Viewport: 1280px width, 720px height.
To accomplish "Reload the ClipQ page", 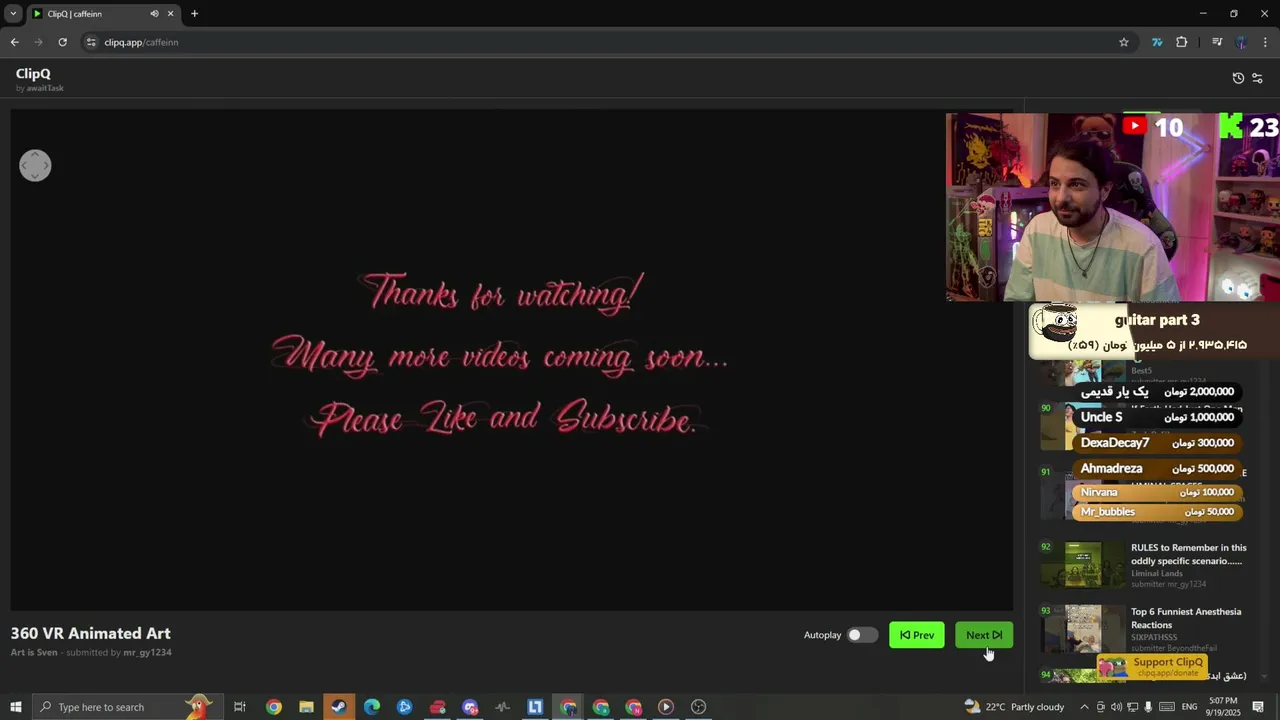I will pyautogui.click(x=62, y=42).
